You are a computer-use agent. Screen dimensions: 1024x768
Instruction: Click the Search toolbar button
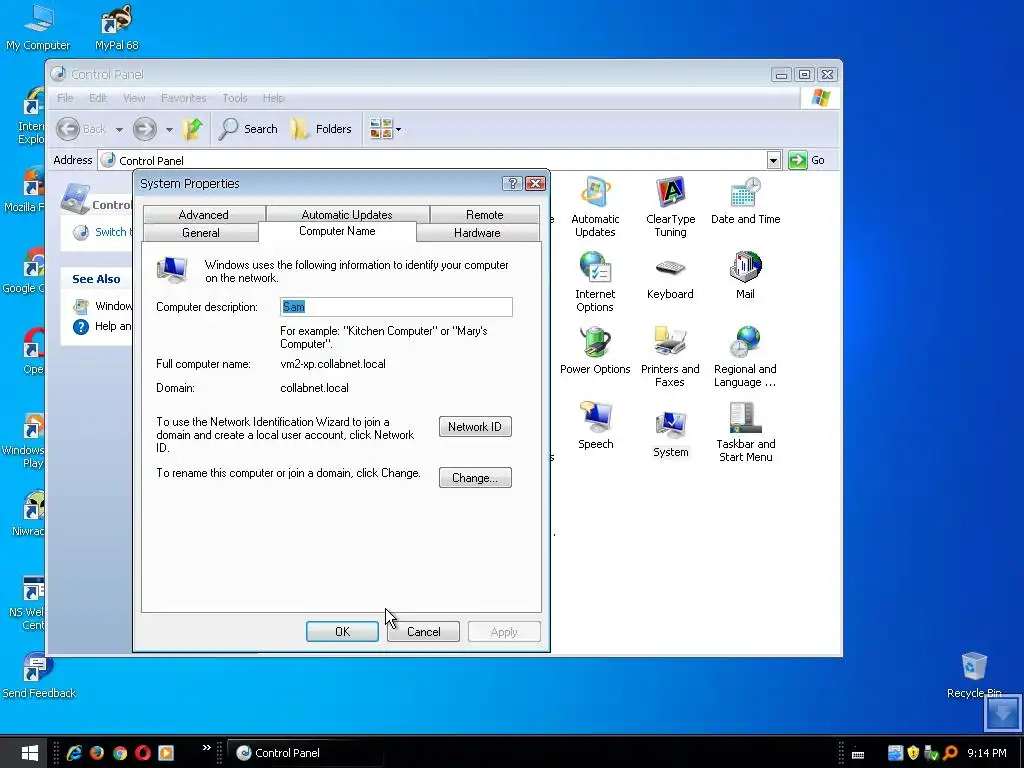tap(248, 129)
